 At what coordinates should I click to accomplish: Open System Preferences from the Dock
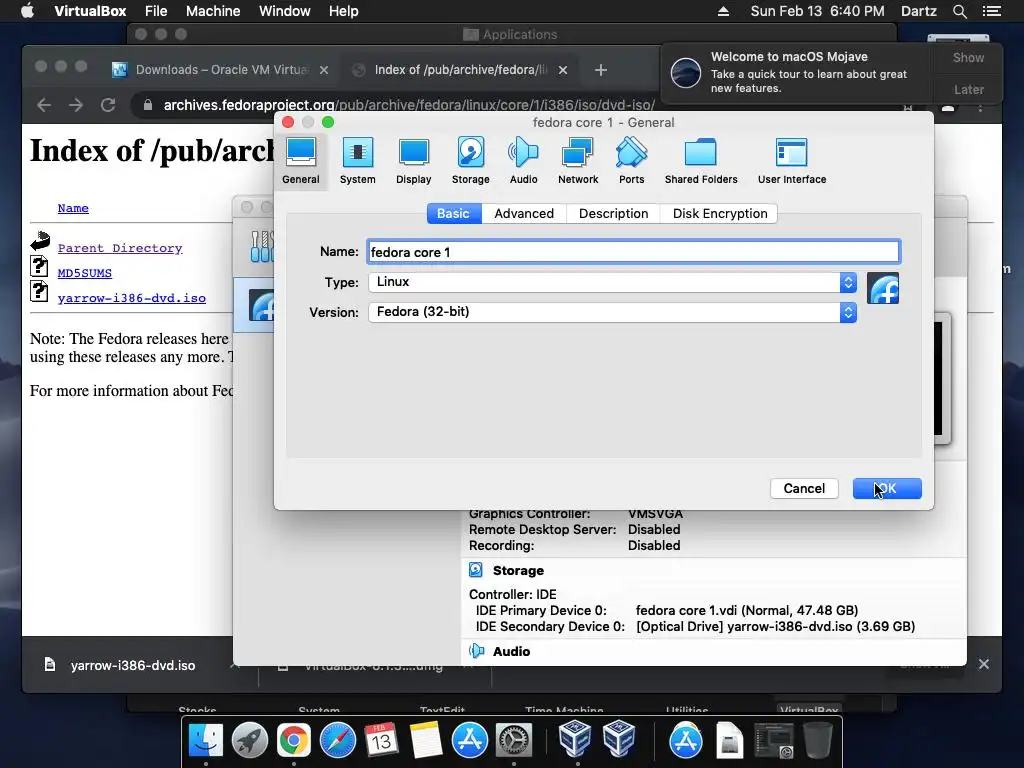click(514, 741)
